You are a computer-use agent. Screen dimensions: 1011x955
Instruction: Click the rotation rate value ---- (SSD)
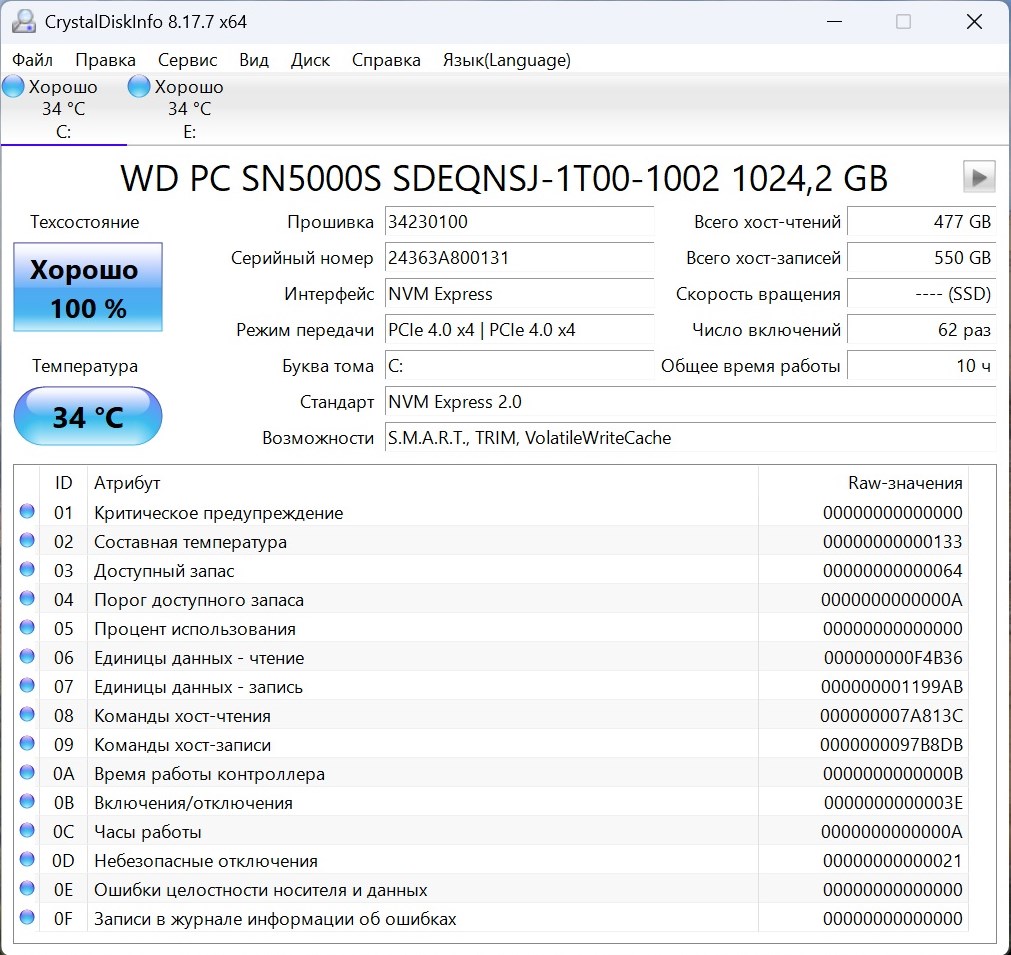921,294
